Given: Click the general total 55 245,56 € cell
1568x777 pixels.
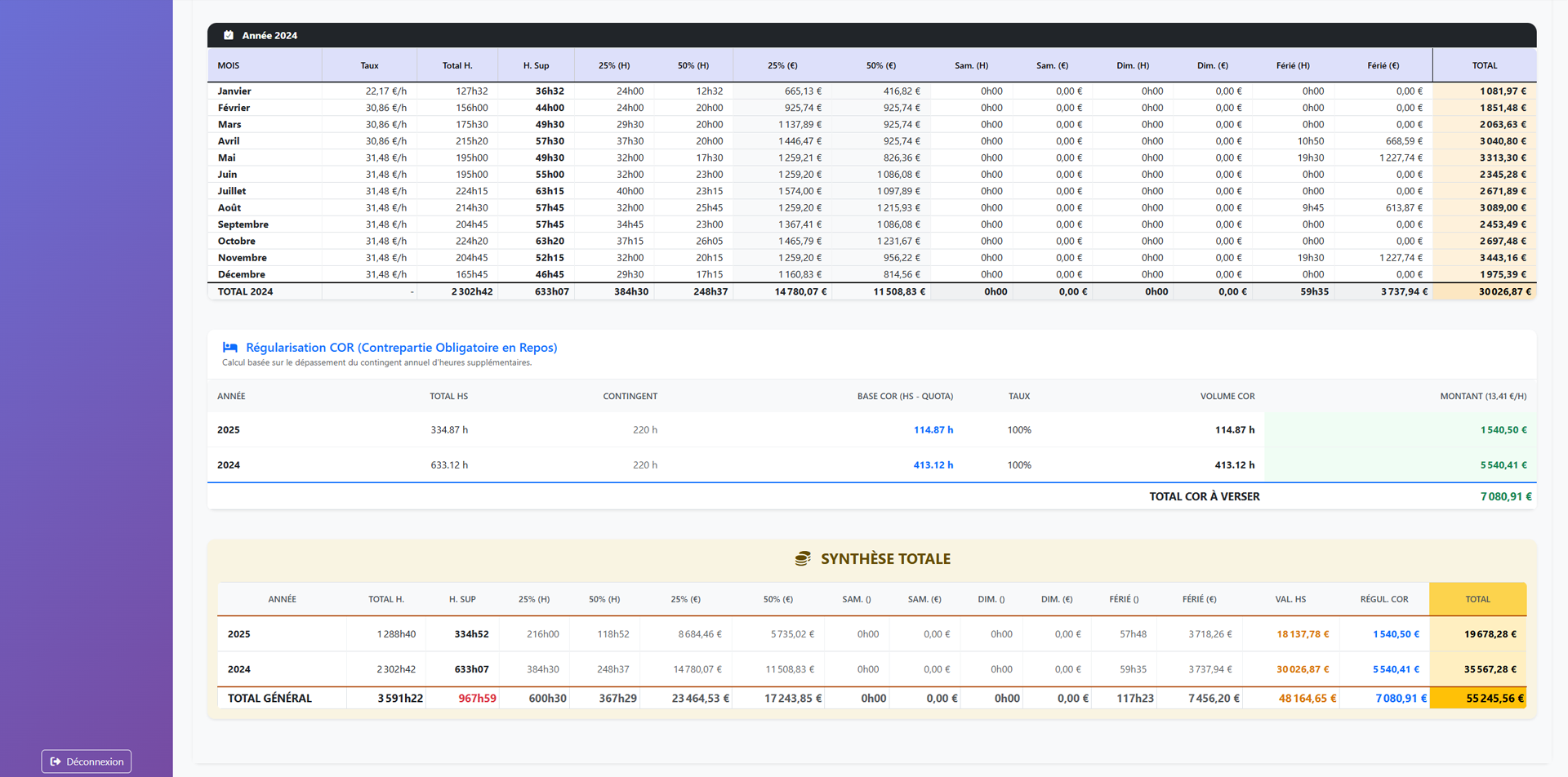Looking at the screenshot, I should pyautogui.click(x=1494, y=699).
